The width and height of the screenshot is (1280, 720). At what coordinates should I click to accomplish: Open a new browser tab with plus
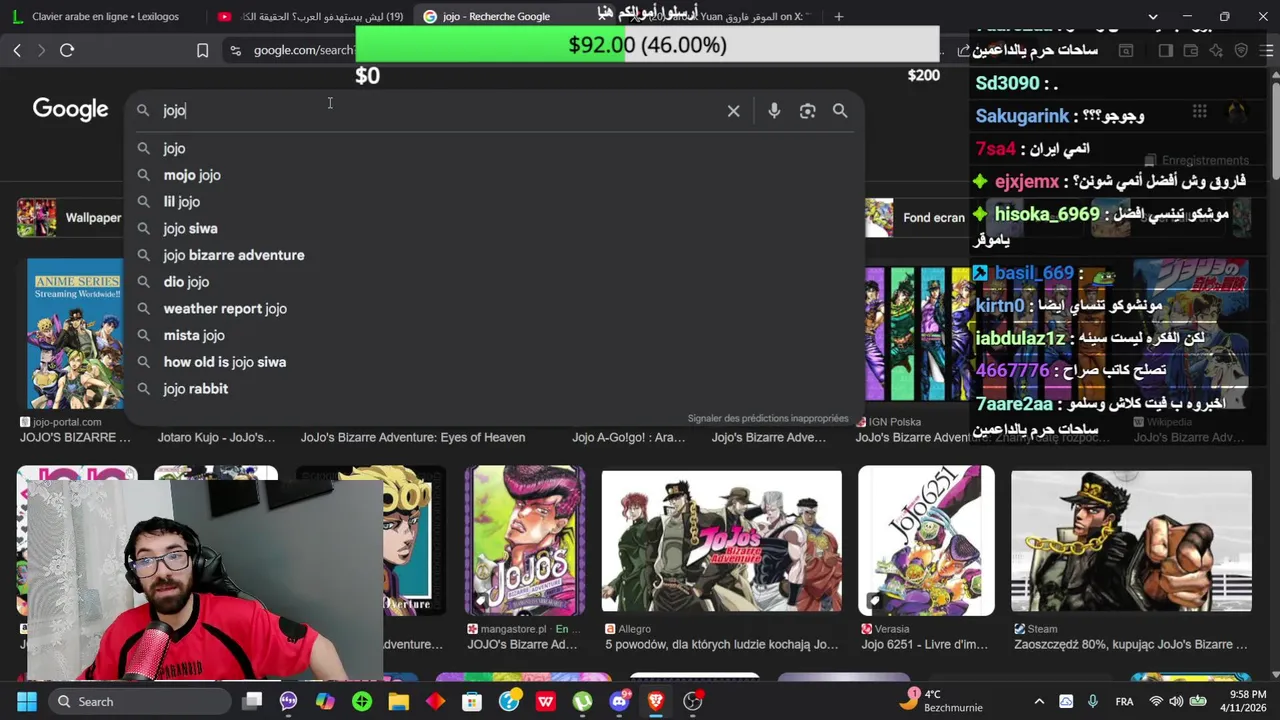coord(839,16)
